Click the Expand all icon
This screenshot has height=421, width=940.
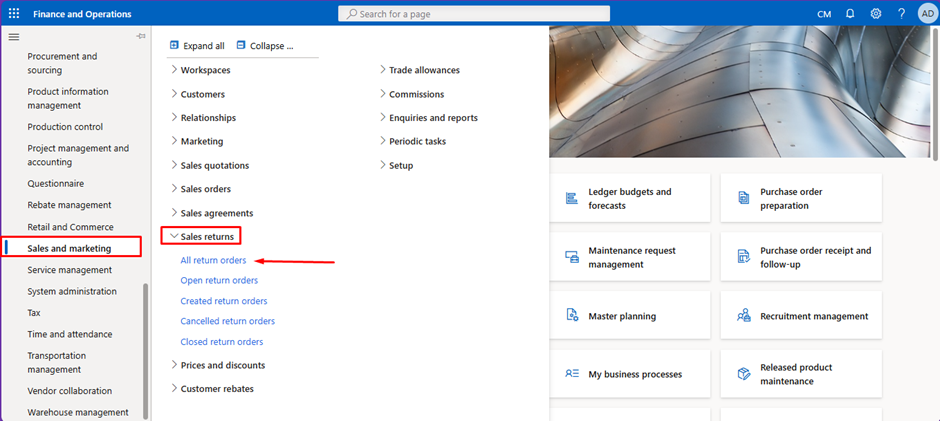click(174, 45)
